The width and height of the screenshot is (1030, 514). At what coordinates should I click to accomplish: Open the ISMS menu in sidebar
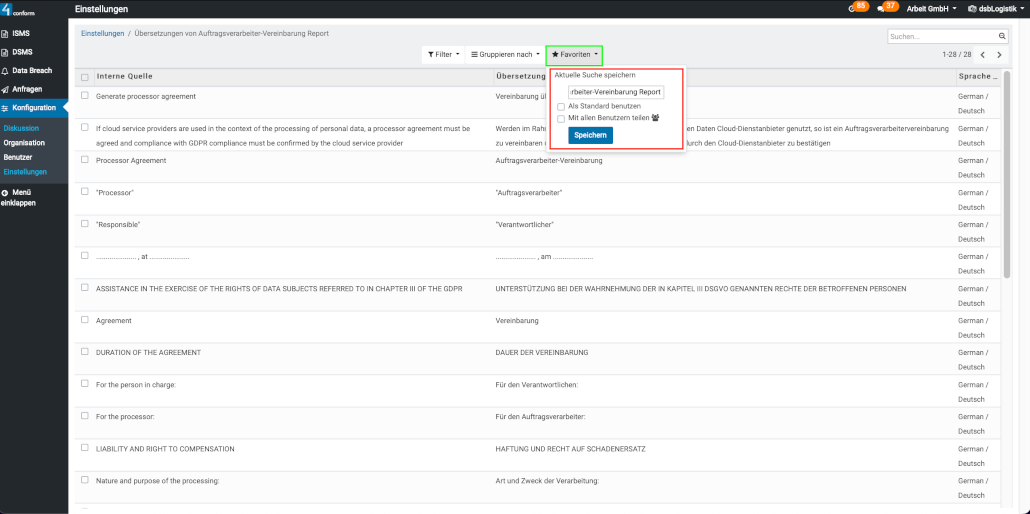click(20, 33)
